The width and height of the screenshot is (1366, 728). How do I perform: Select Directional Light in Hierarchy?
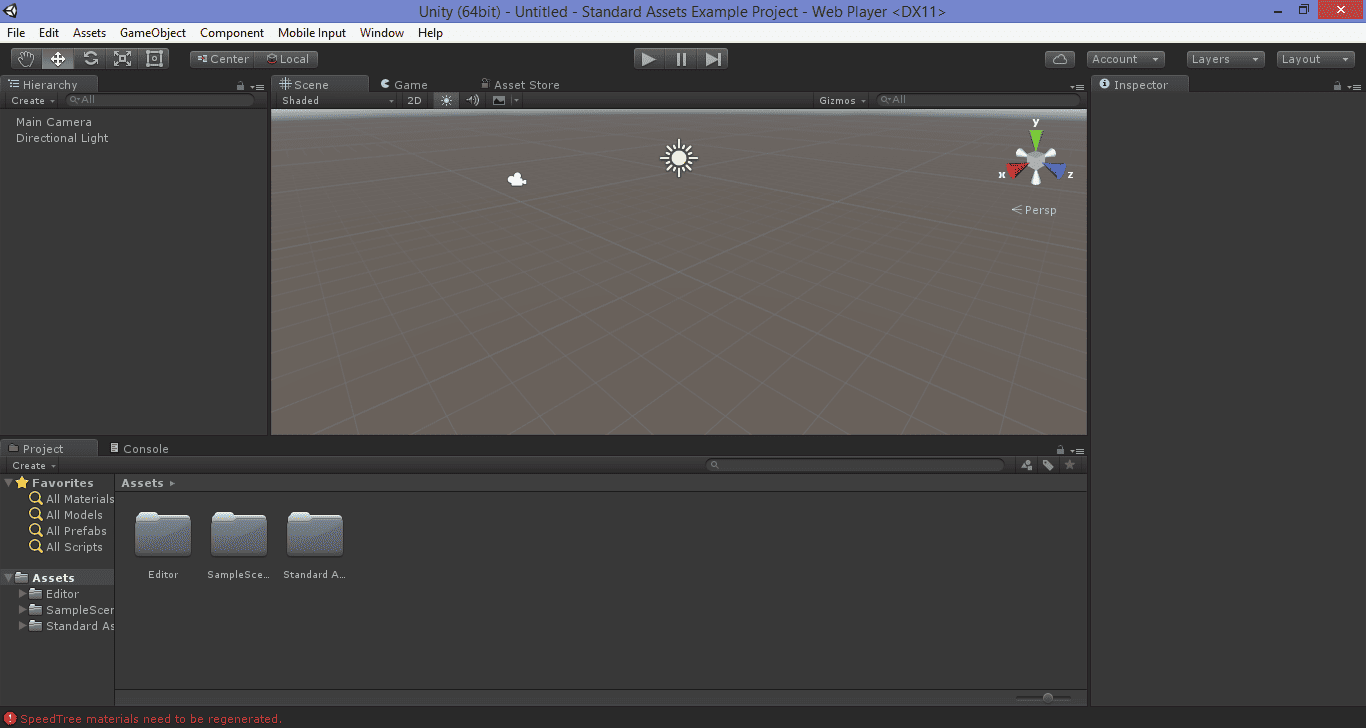[x=62, y=138]
